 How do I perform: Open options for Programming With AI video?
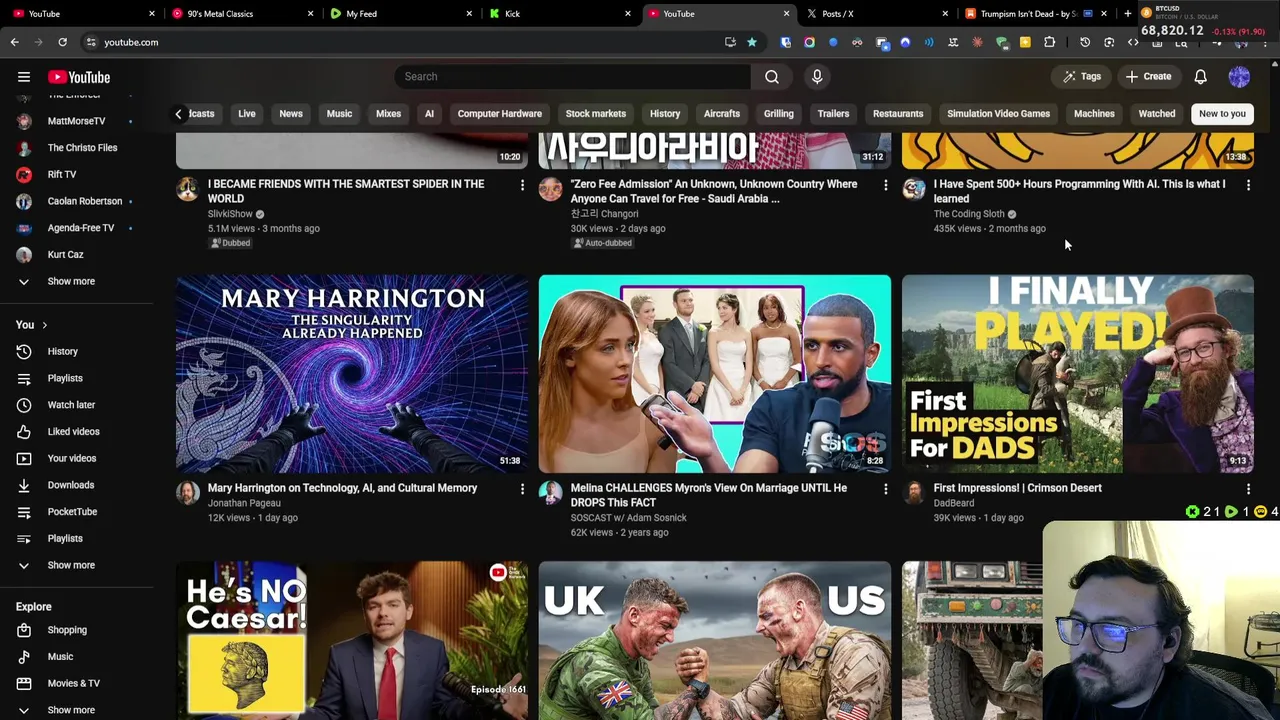(x=1248, y=185)
